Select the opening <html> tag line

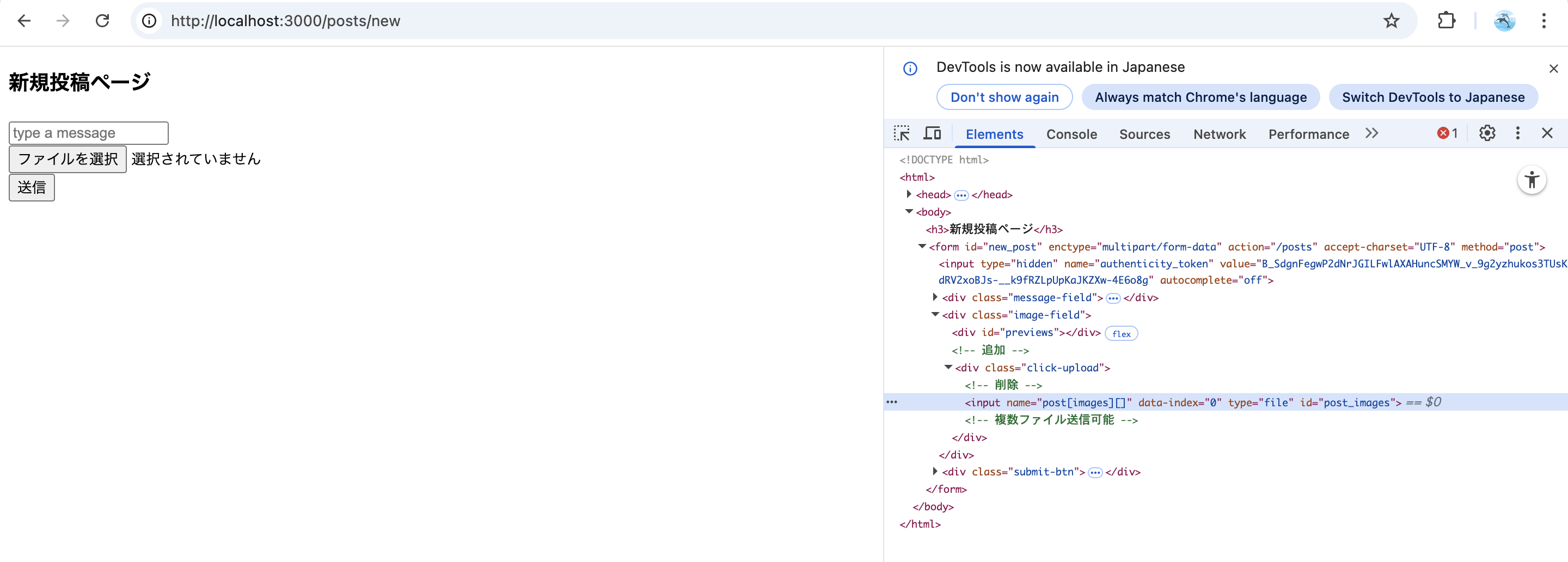917,177
